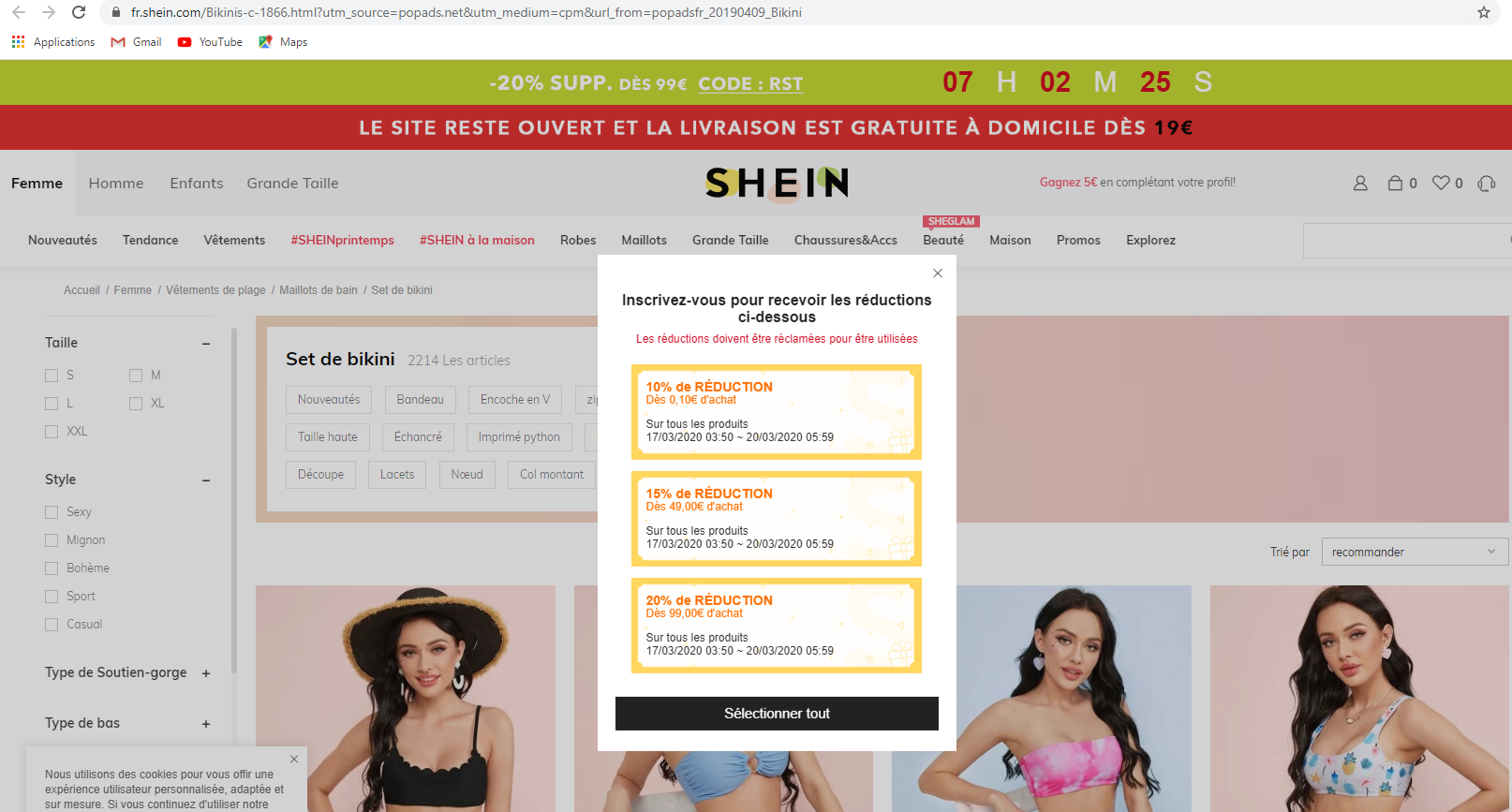Open the shopping bag icon
1512x812 pixels.
(x=1395, y=184)
